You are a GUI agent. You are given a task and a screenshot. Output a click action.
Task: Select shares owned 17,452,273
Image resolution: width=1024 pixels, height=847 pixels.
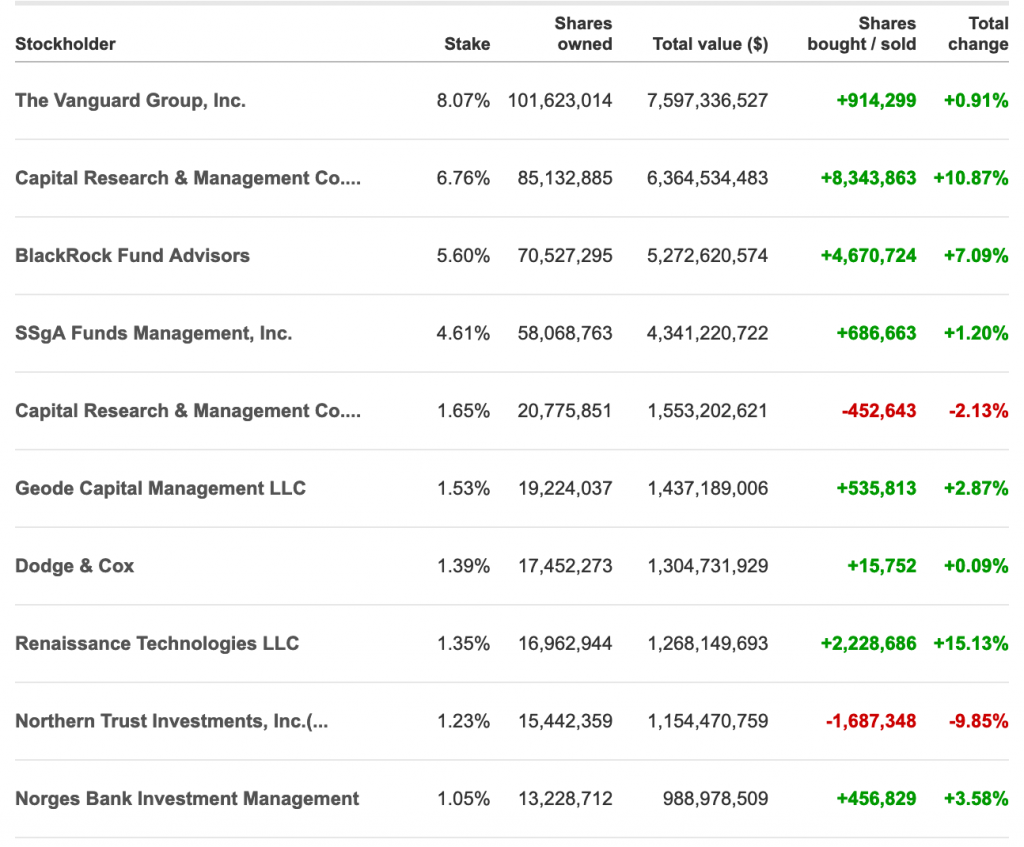pyautogui.click(x=565, y=566)
